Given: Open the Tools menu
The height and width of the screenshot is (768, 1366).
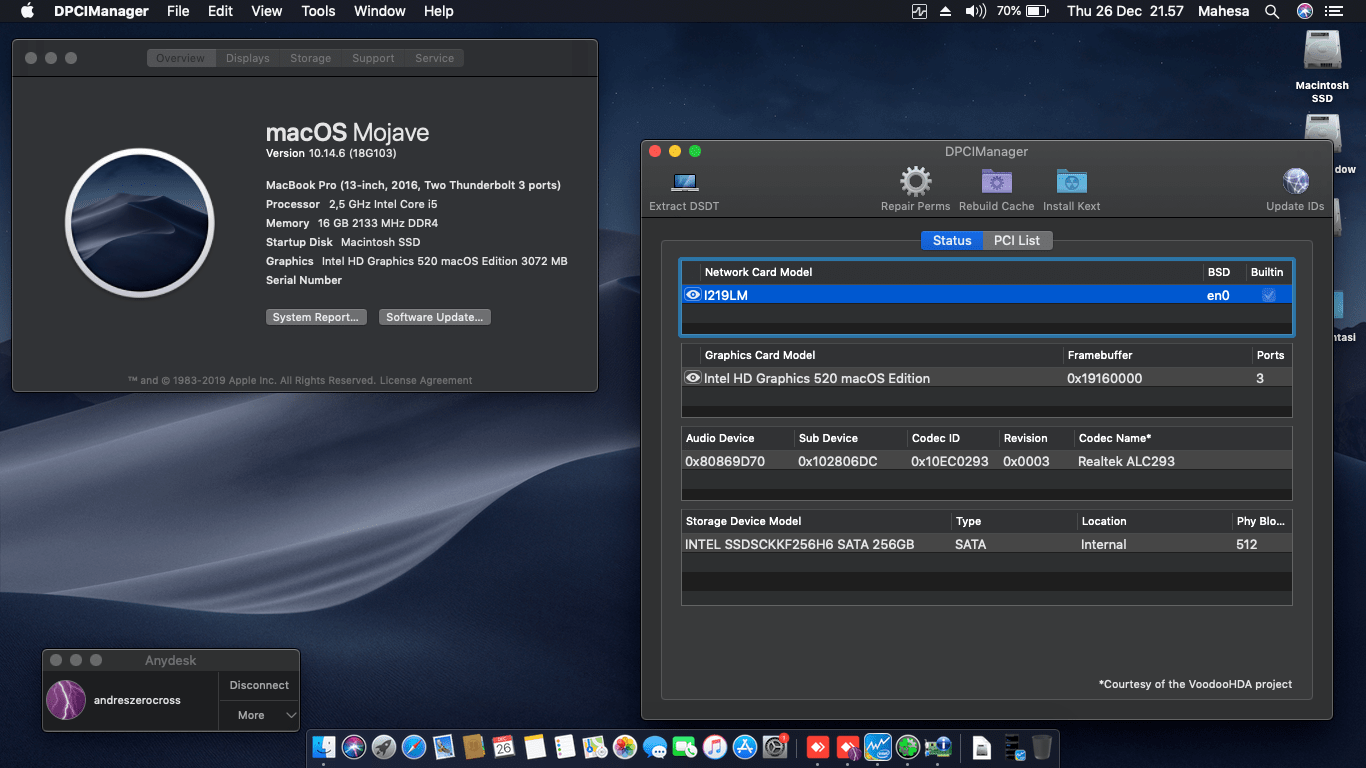Looking at the screenshot, I should coord(318,11).
